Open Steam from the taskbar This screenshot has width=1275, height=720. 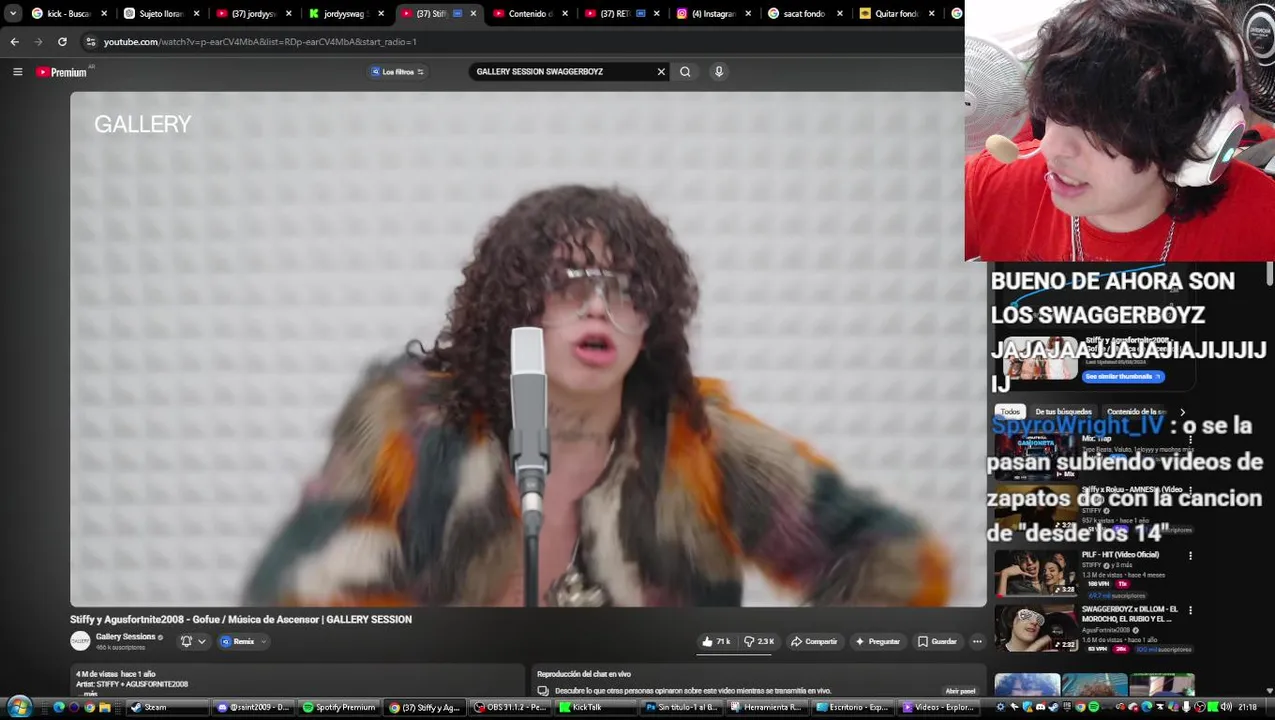(166, 707)
